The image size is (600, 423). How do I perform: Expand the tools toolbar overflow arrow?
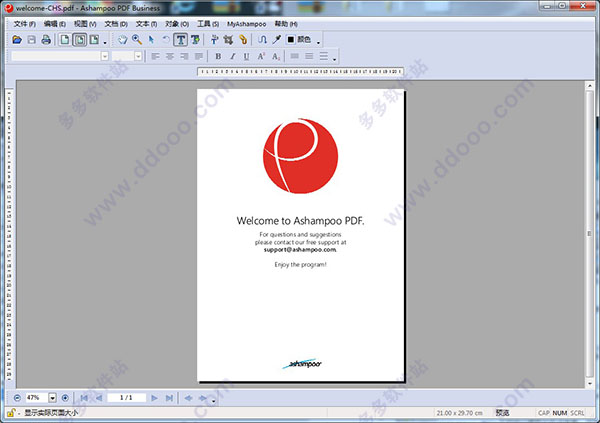(x=318, y=42)
